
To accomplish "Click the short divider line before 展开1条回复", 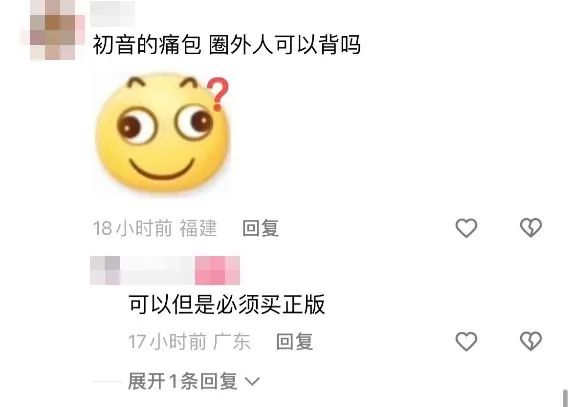I will pyautogui.click(x=107, y=381).
